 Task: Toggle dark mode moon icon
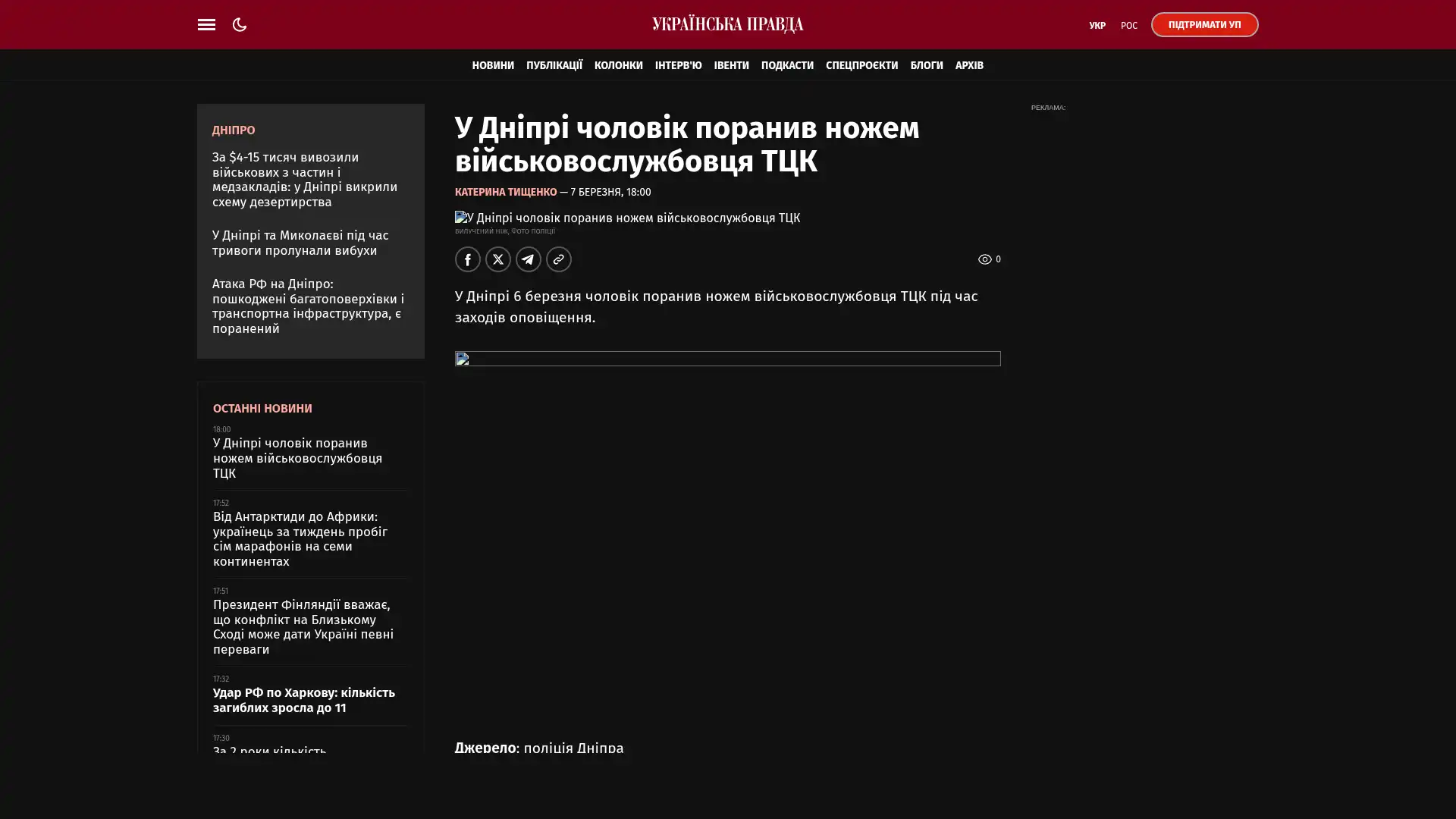point(240,25)
